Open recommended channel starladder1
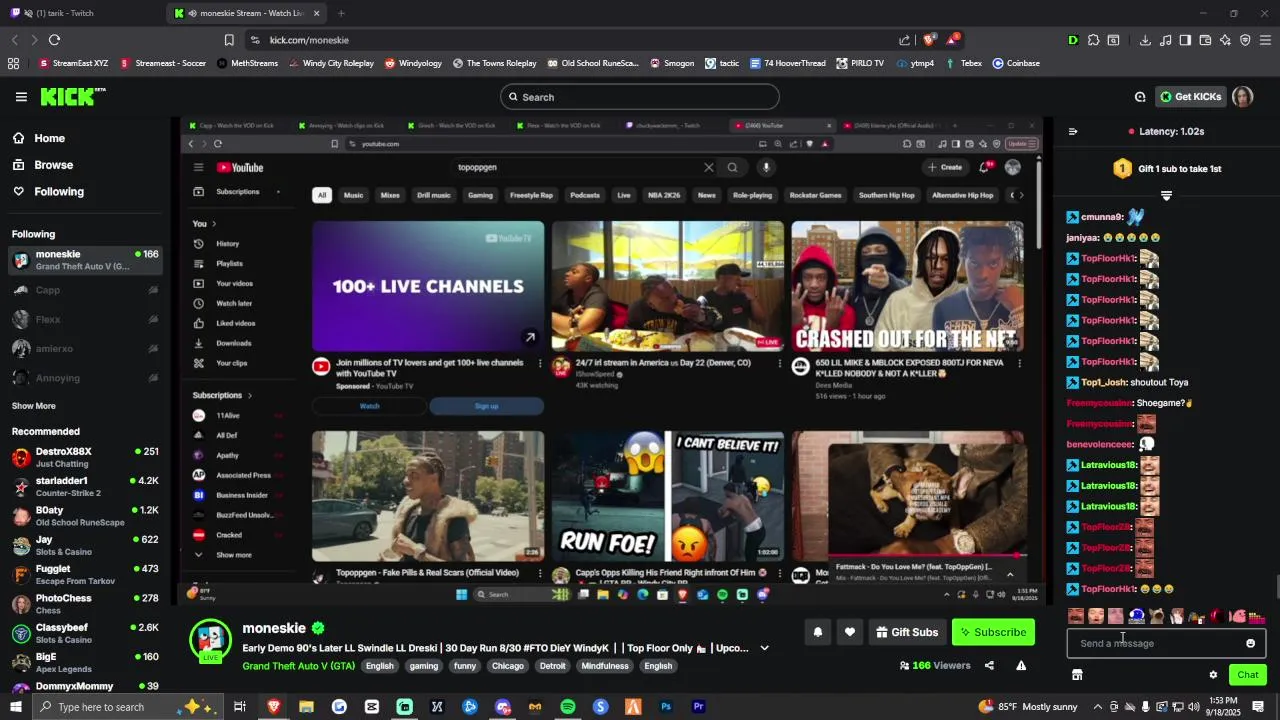Screen dimensions: 1280x720 (x=85, y=486)
